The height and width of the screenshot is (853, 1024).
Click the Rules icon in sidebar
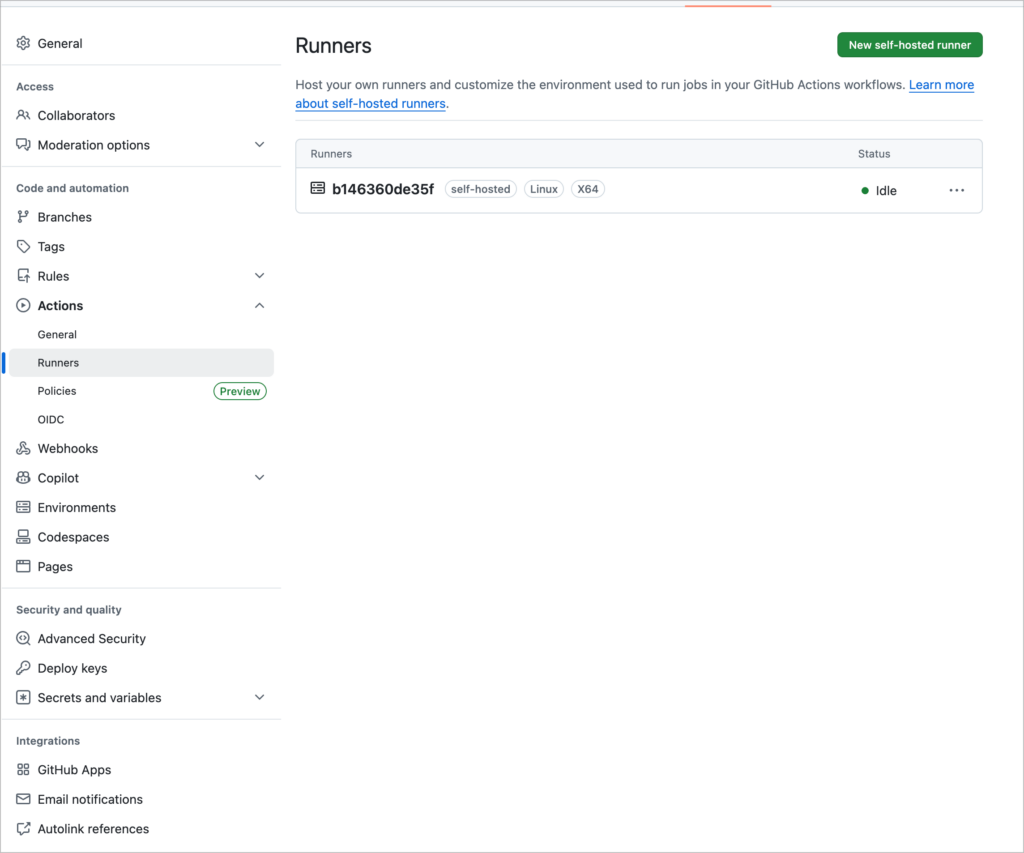click(x=24, y=276)
